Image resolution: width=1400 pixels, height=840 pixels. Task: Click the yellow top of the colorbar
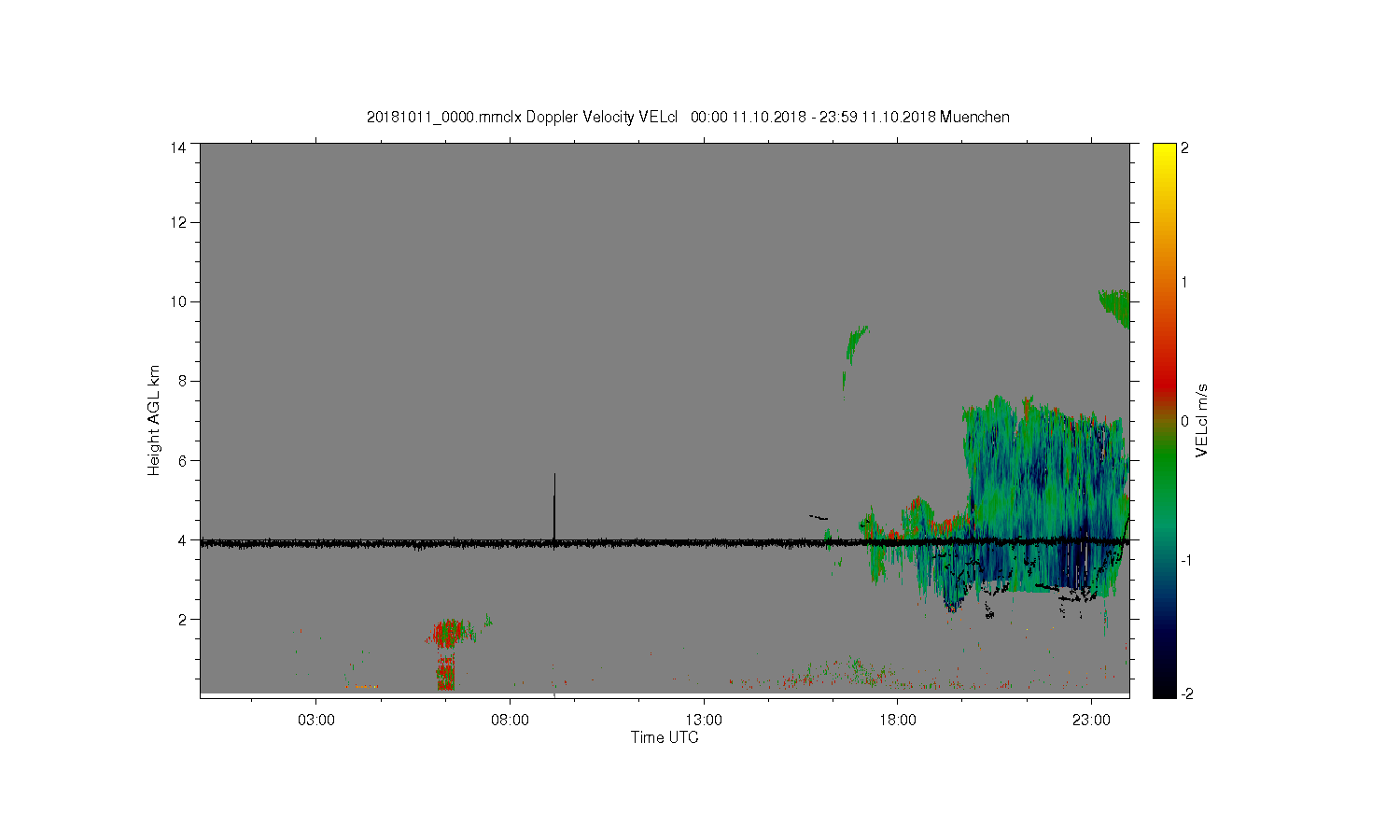(x=1164, y=154)
